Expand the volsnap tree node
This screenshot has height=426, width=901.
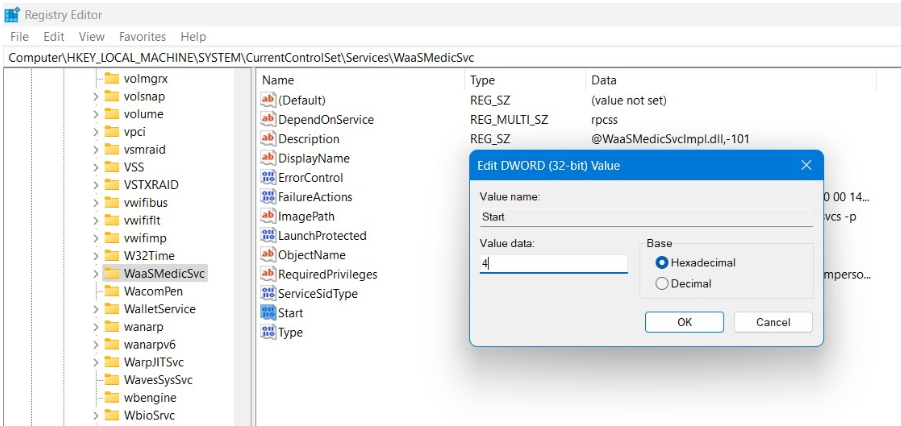95,97
